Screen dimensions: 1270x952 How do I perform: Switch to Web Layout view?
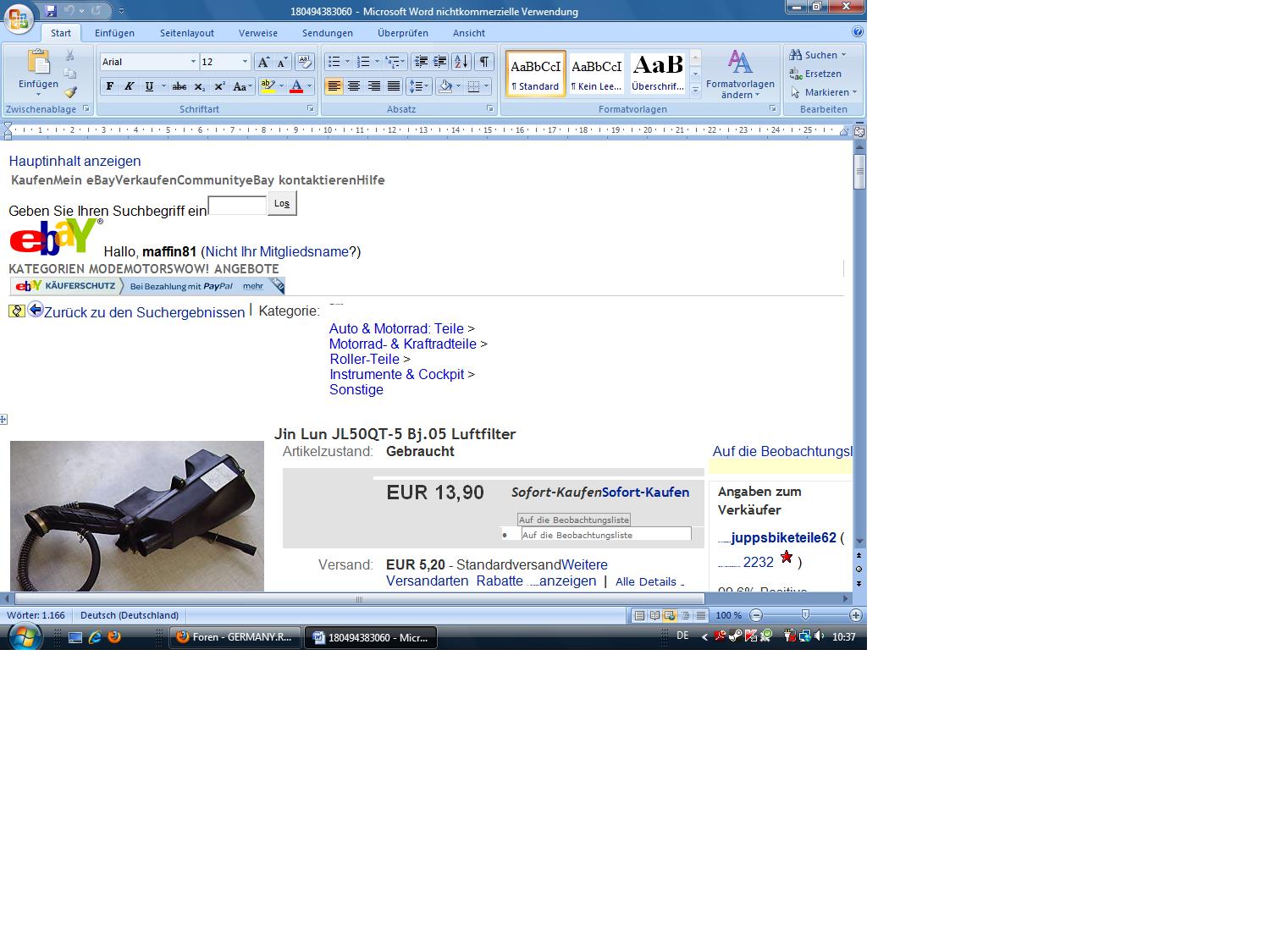(x=670, y=615)
